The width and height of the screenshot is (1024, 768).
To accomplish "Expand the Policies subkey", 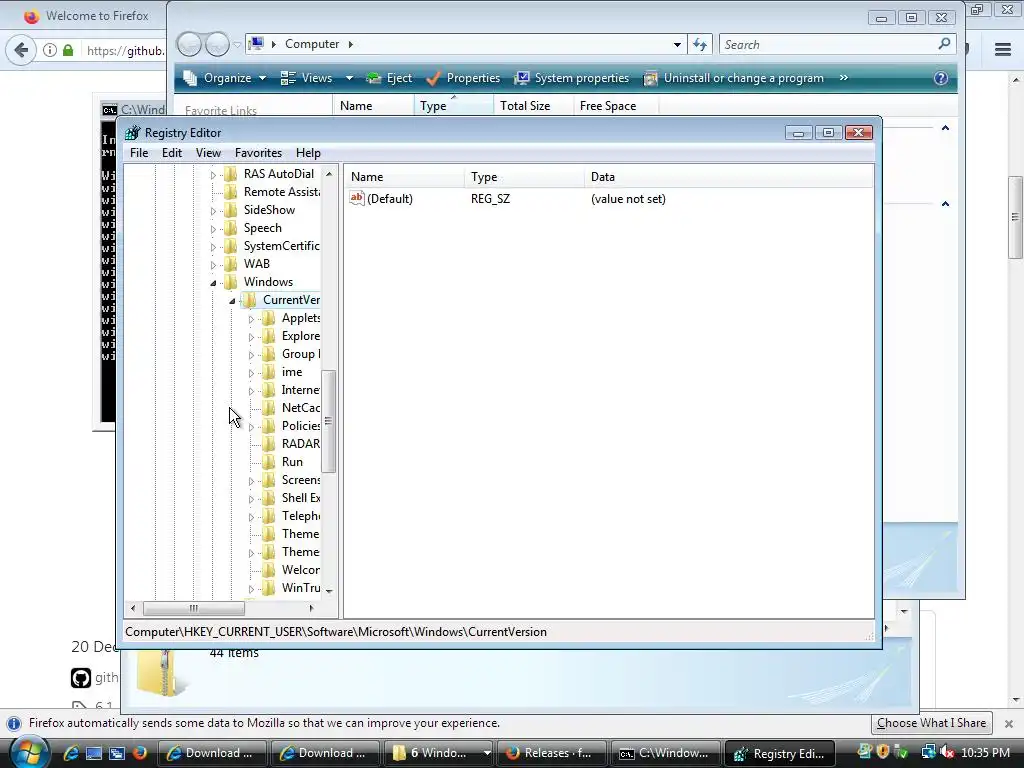I will [251, 427].
